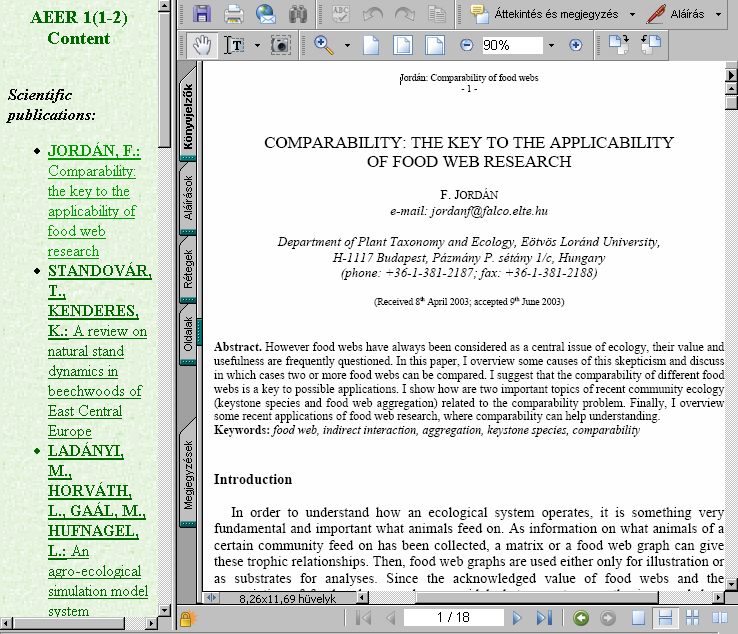Click grey next view arrow
The image size is (738, 634).
(608, 618)
